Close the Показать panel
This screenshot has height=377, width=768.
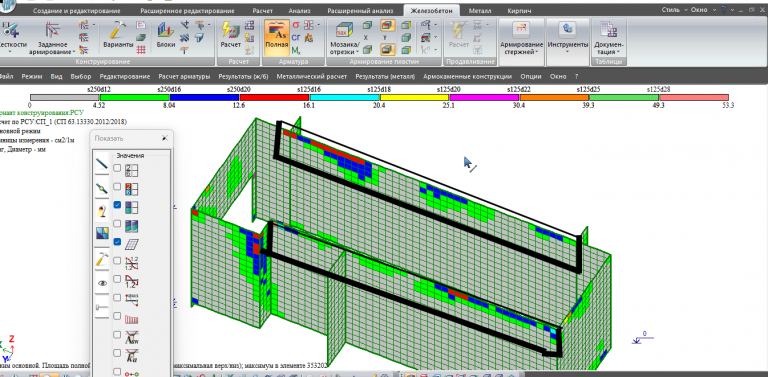165,139
